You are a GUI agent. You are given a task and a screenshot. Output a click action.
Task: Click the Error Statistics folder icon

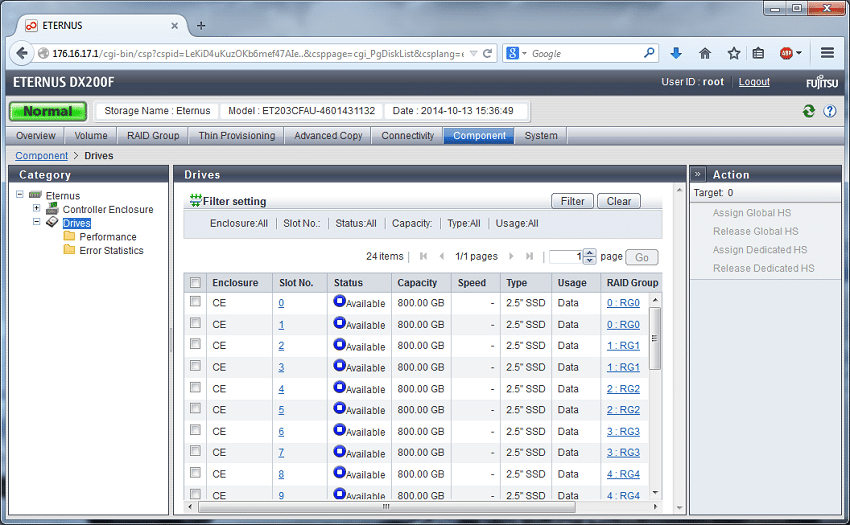click(x=69, y=249)
